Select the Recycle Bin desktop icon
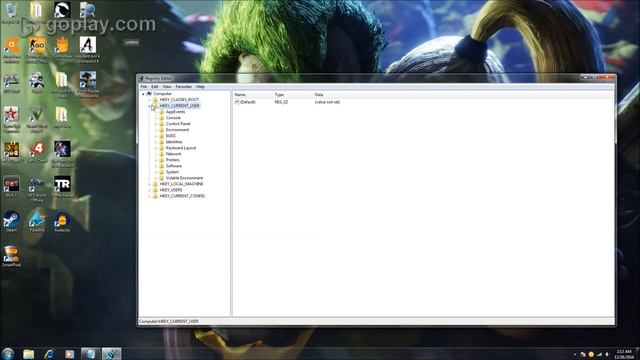 point(11,11)
